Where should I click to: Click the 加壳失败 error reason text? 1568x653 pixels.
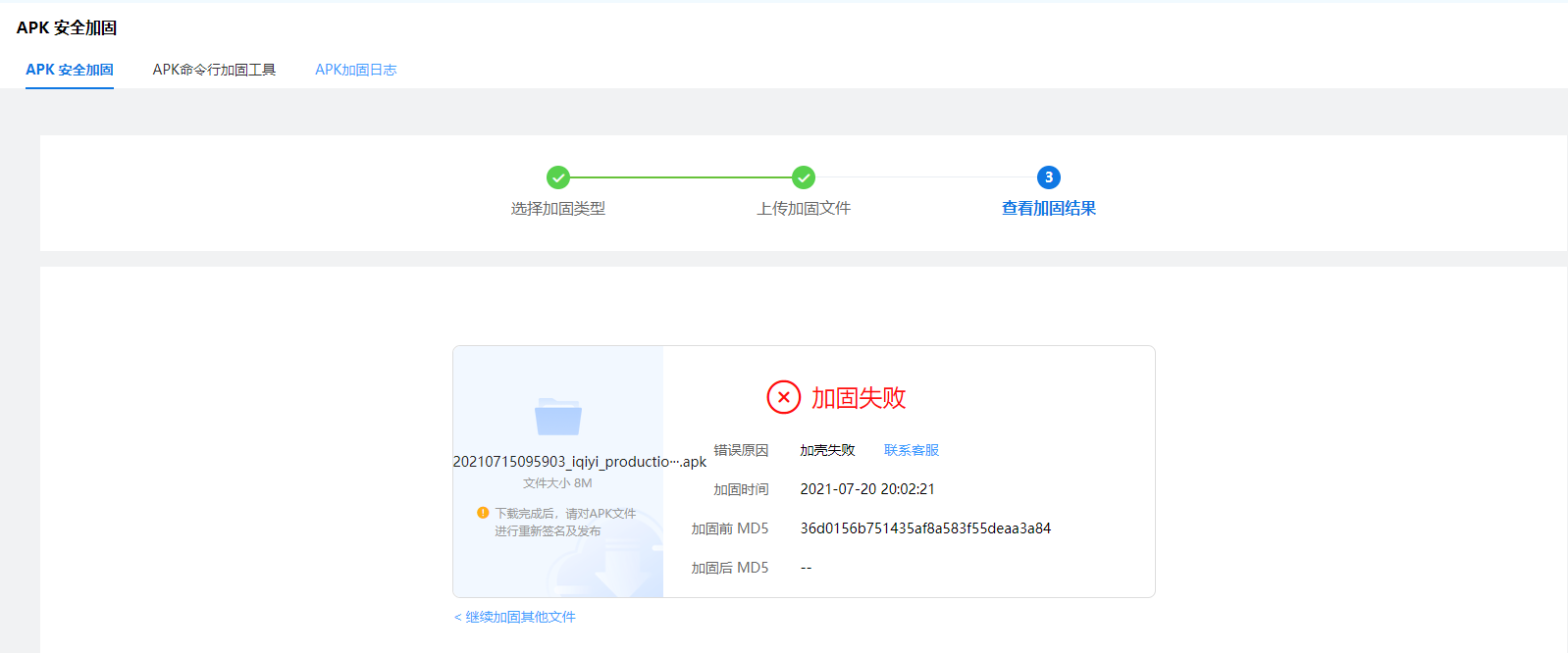(827, 450)
